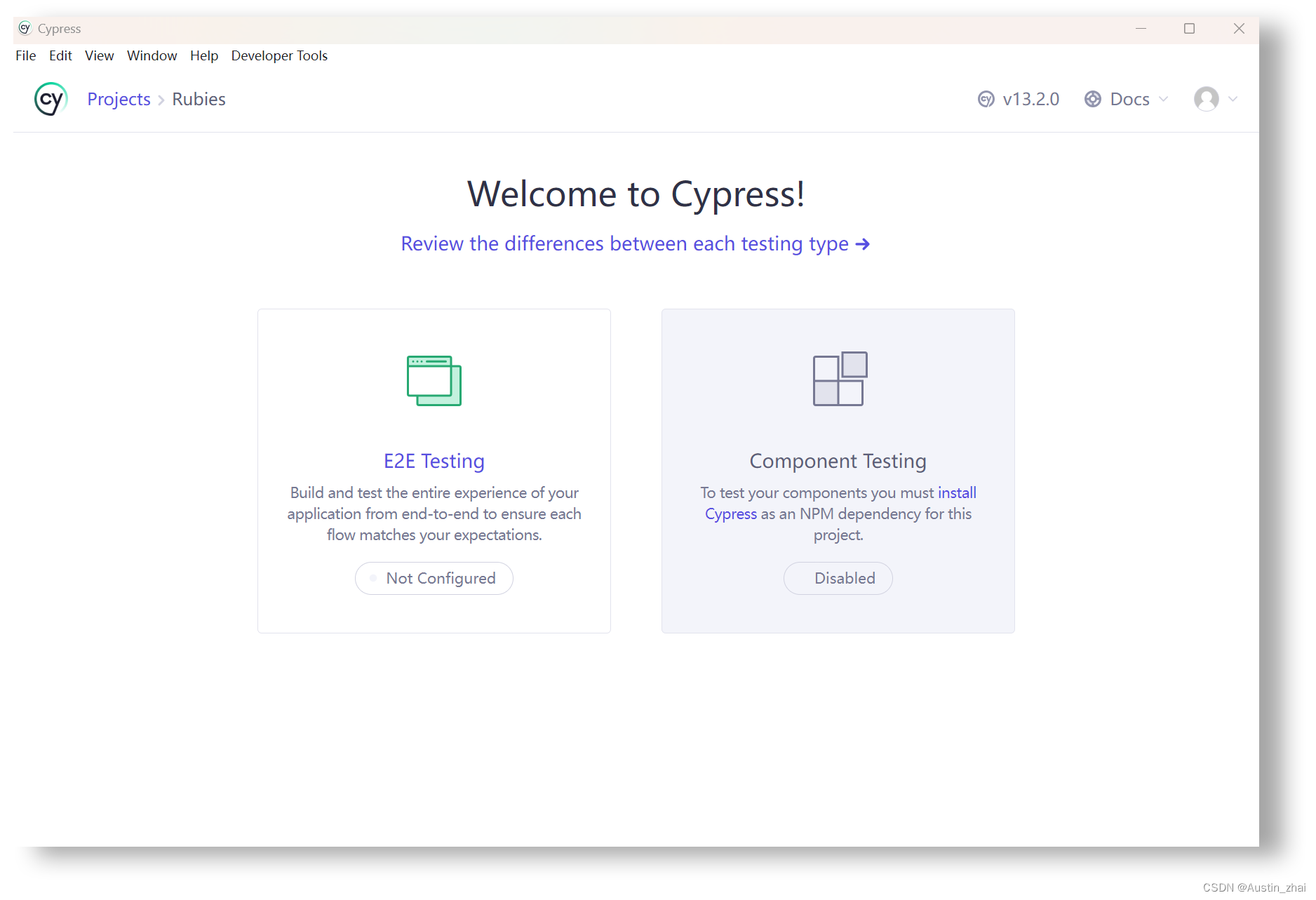Click the Rubies breadcrumb text
The image size is (1316, 900).
point(199,99)
